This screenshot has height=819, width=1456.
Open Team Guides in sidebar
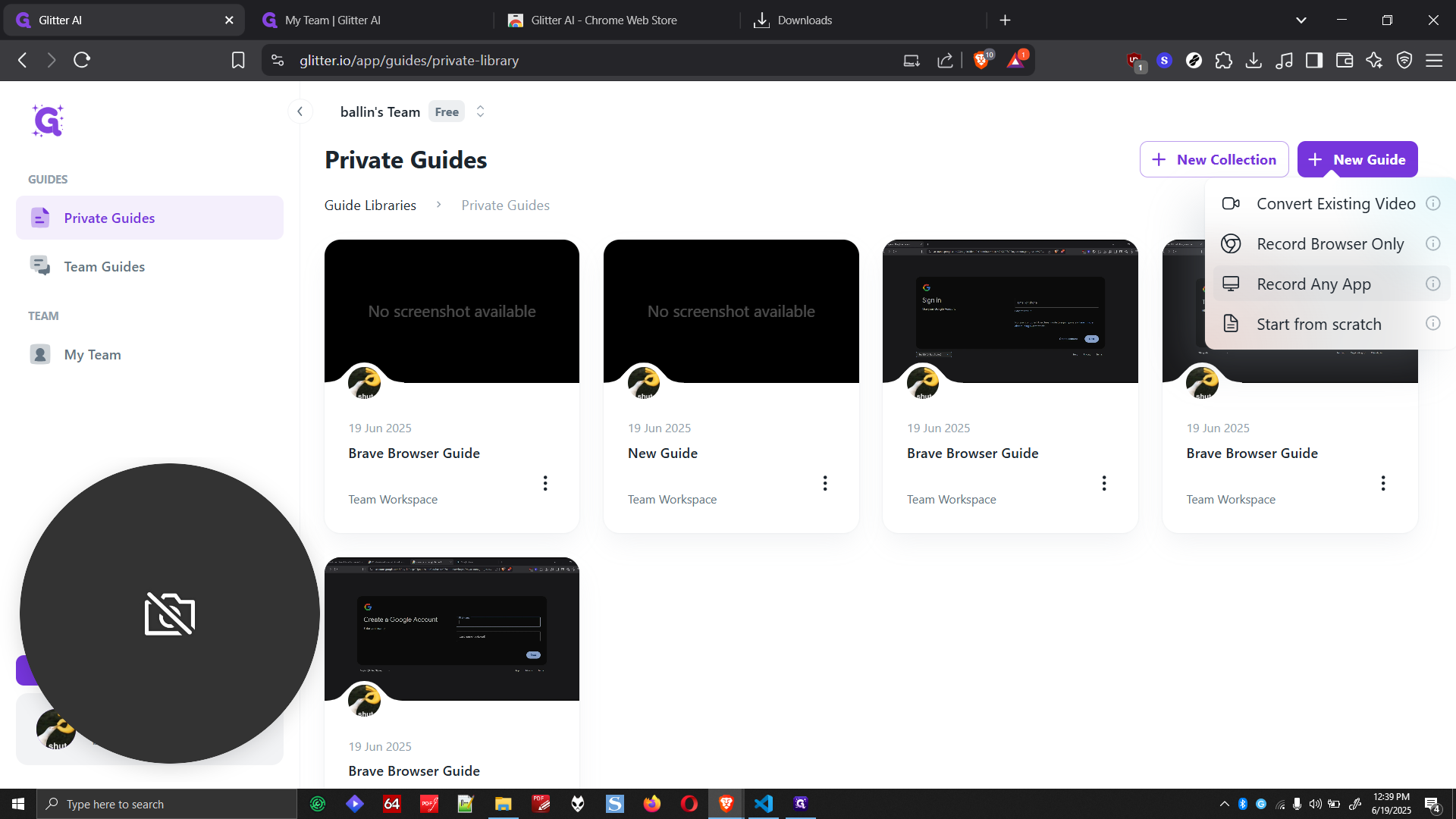pyautogui.click(x=149, y=266)
